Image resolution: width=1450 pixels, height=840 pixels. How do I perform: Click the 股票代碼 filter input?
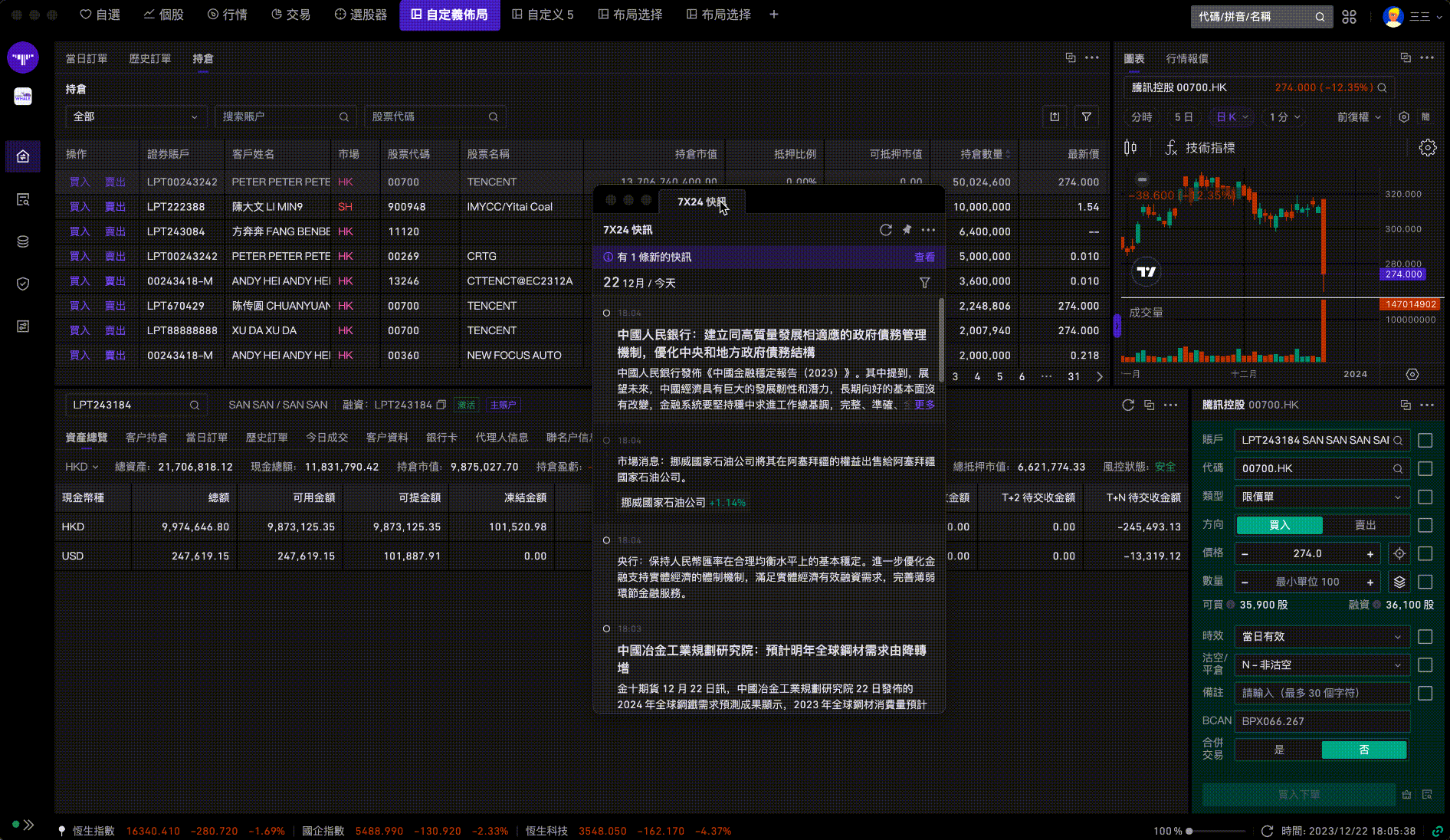tap(435, 116)
